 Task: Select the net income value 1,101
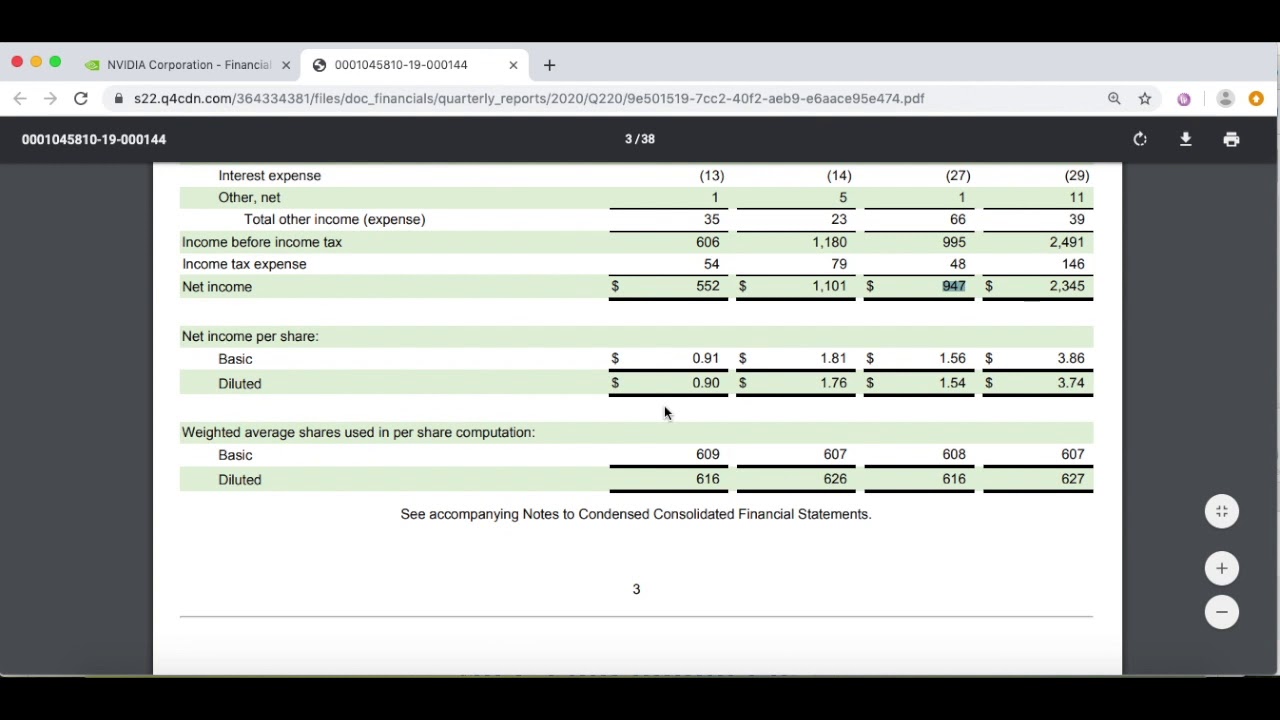(x=829, y=286)
